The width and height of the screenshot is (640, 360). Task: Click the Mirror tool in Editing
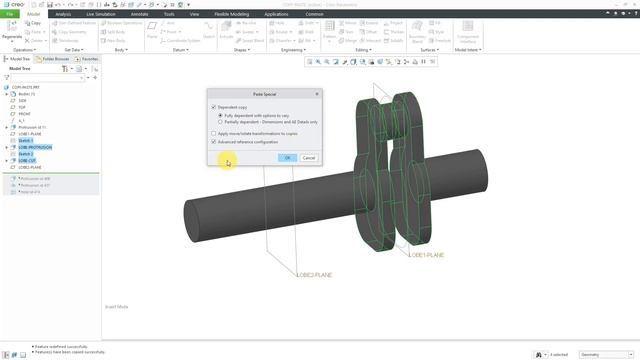coord(348,23)
